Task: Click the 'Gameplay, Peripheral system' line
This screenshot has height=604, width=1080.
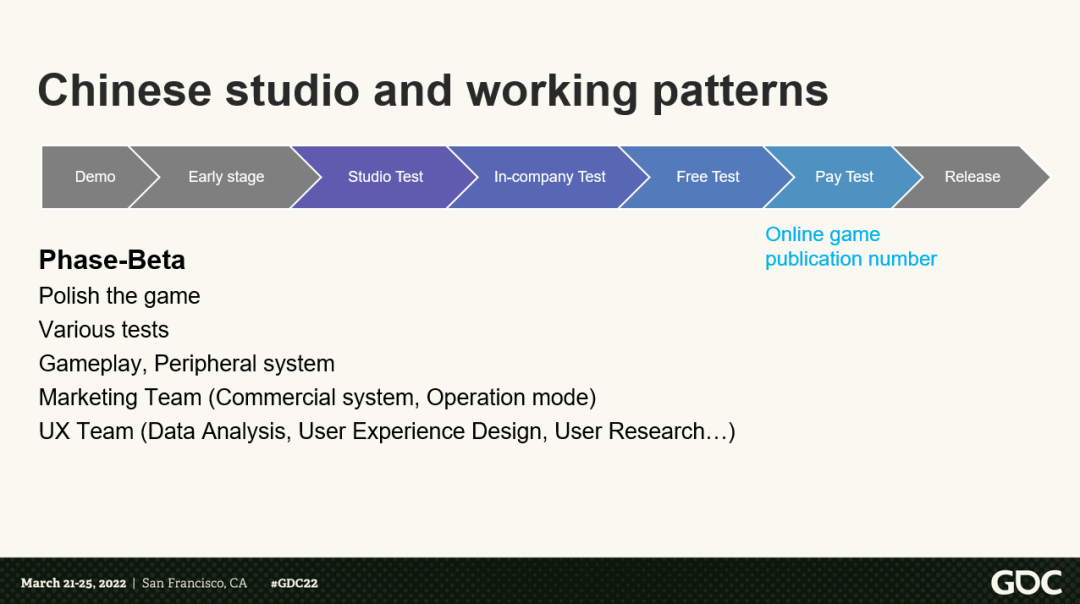Action: click(x=187, y=364)
